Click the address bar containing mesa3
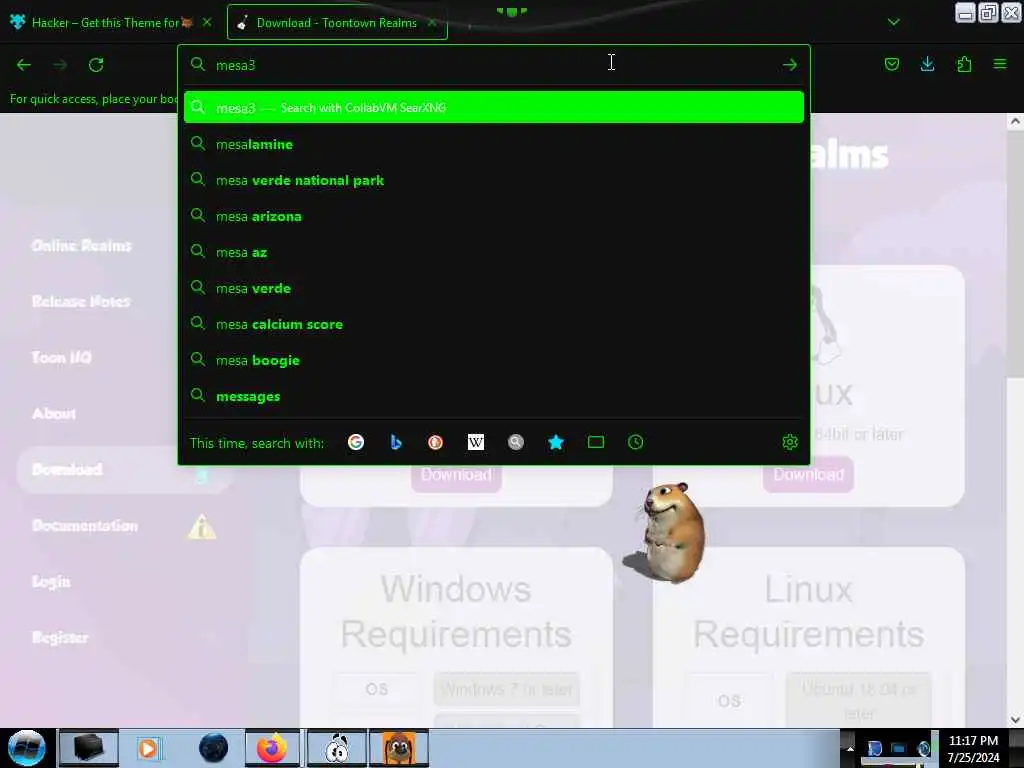Viewport: 1024px width, 768px height. pyautogui.click(x=493, y=65)
